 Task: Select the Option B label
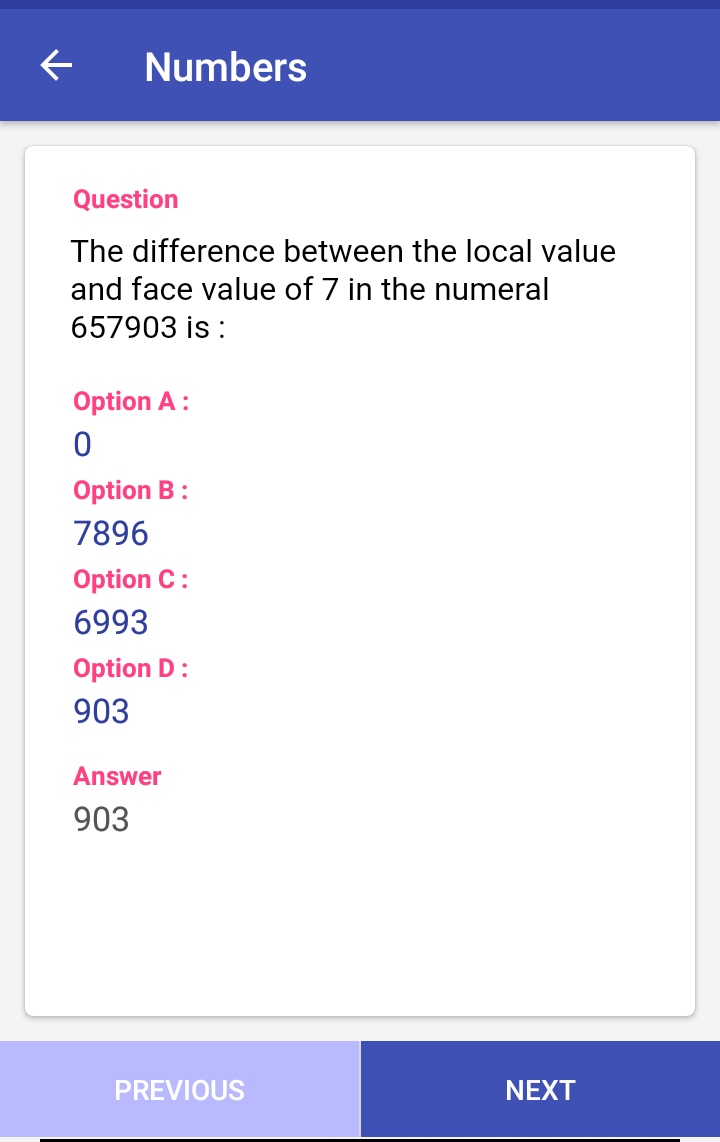pos(131,490)
